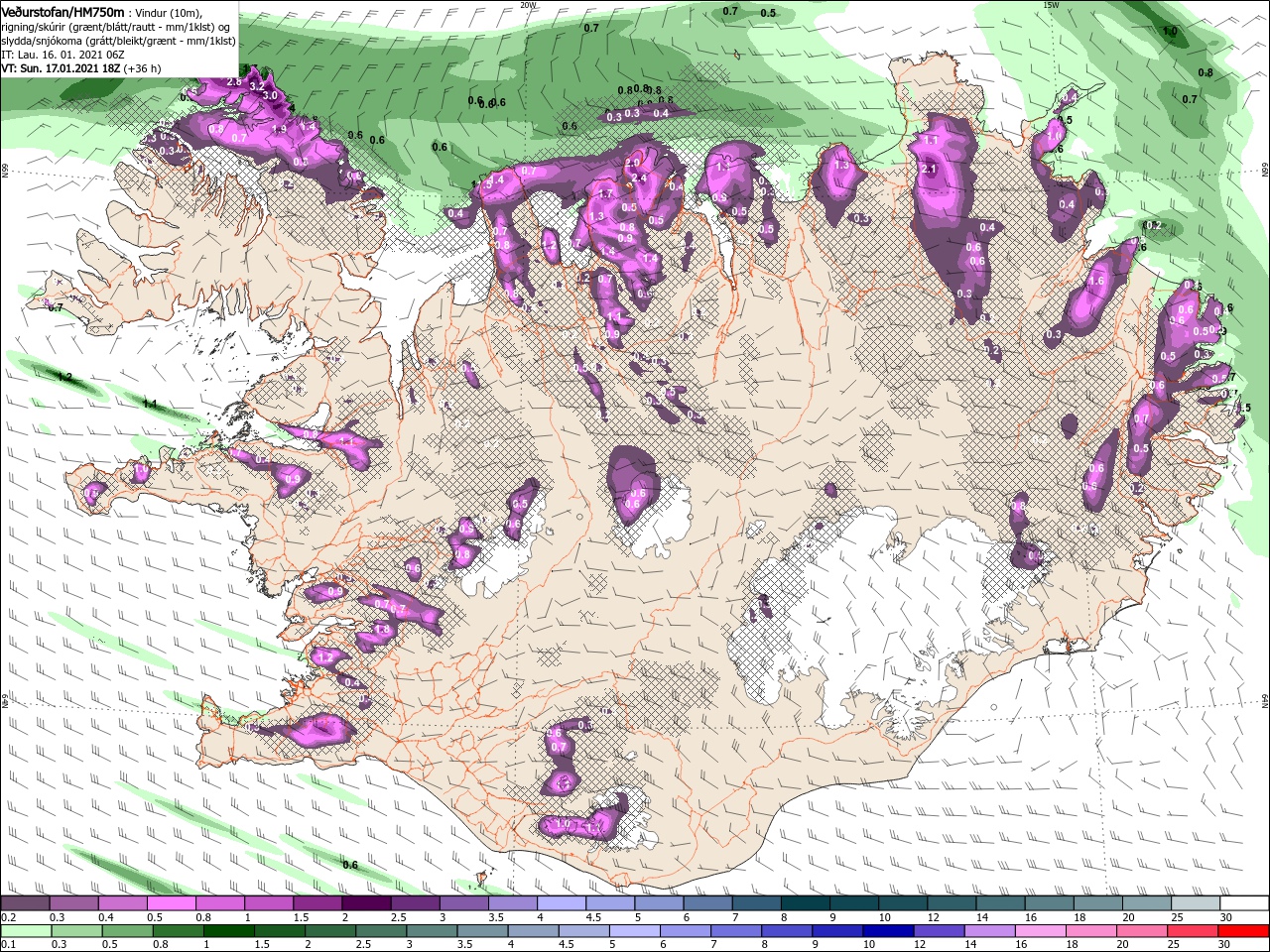Click the 15W longitude label
The width and height of the screenshot is (1270, 952).
click(1051, 5)
